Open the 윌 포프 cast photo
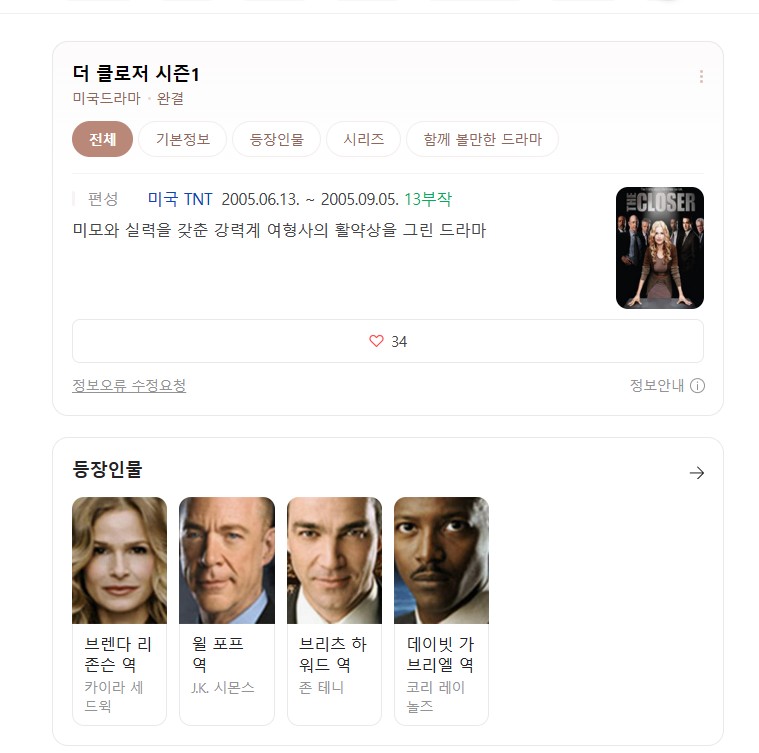 coord(227,560)
